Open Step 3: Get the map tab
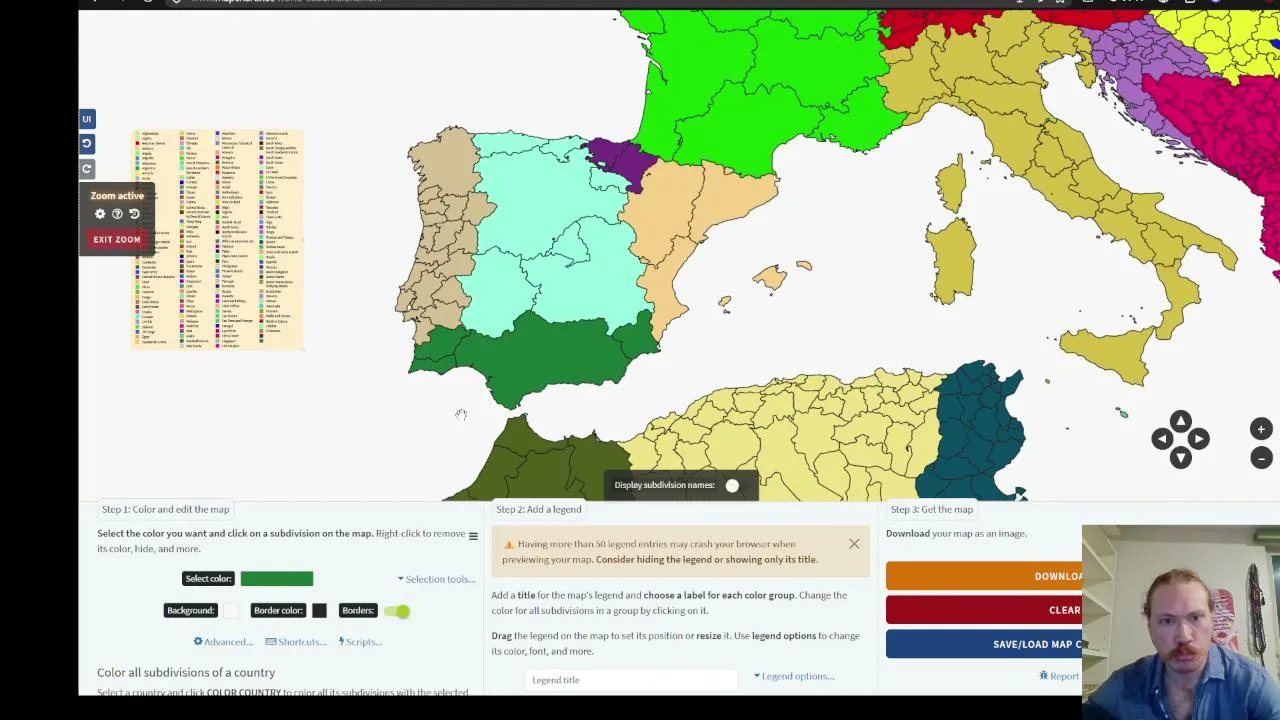The height and width of the screenshot is (720, 1280). (930, 509)
